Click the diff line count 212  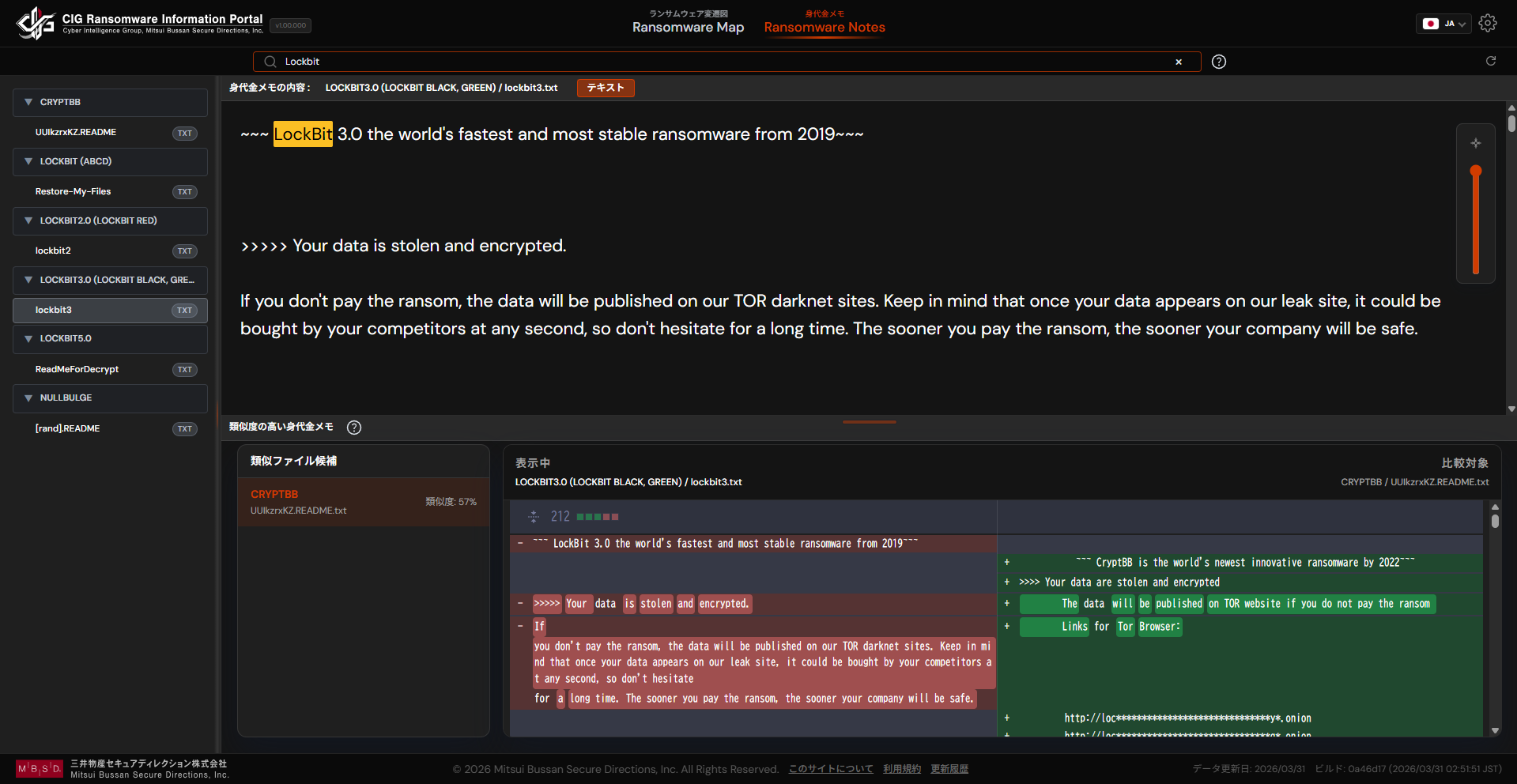point(560,517)
